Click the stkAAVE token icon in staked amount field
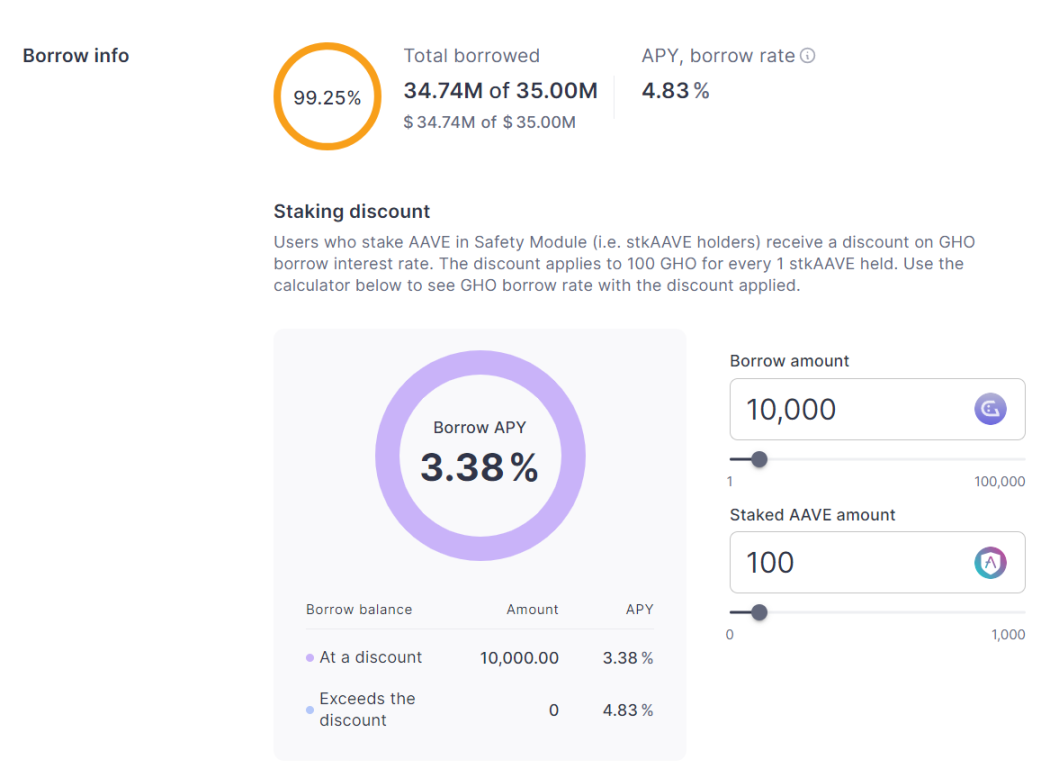 tap(990, 562)
